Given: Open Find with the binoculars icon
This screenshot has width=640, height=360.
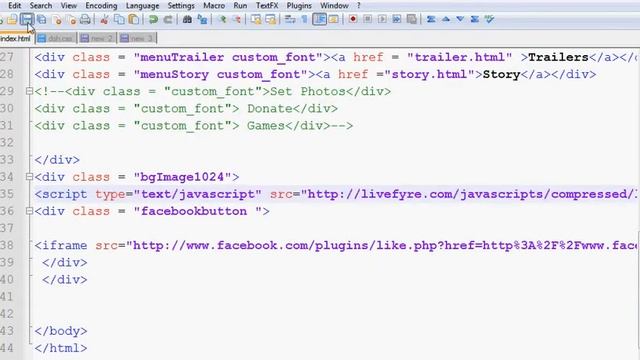Looking at the screenshot, I should click(x=187, y=19).
